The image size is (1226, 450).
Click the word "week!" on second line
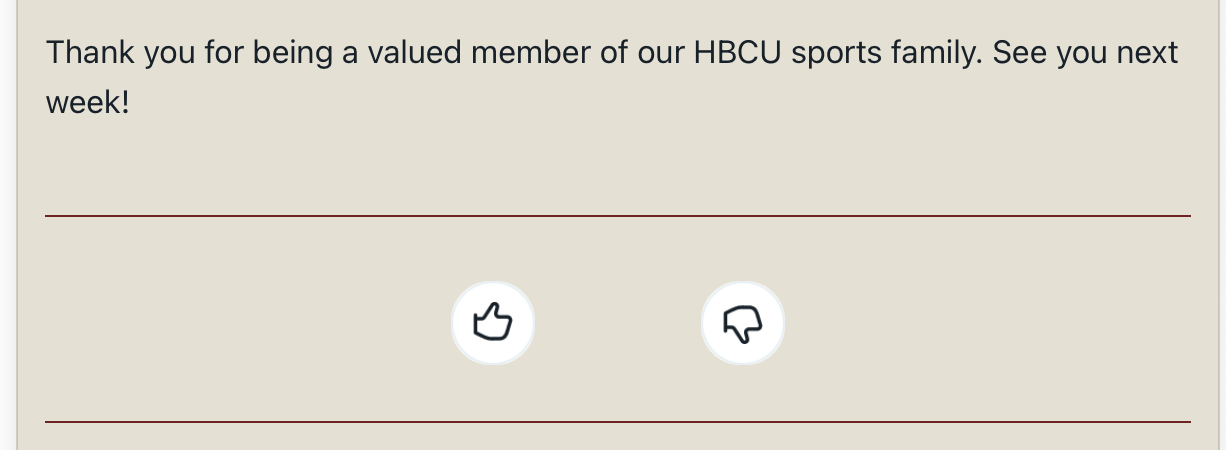[x=88, y=102]
